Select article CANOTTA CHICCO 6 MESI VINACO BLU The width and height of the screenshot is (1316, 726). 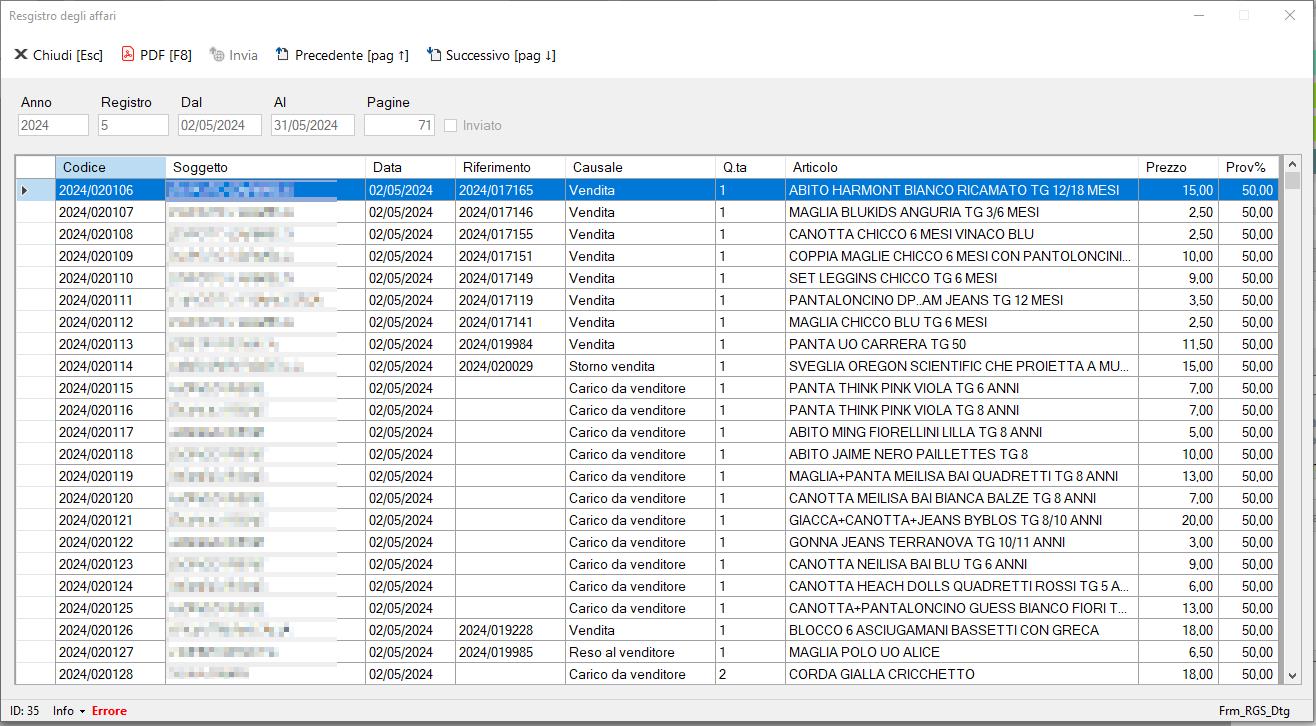(962, 234)
